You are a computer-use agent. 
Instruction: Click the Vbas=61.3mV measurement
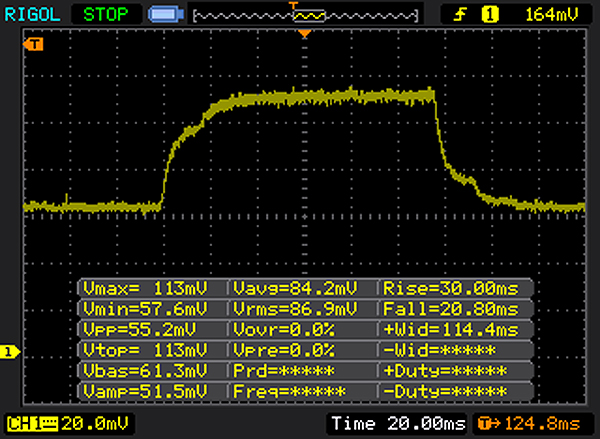pyautogui.click(x=145, y=371)
